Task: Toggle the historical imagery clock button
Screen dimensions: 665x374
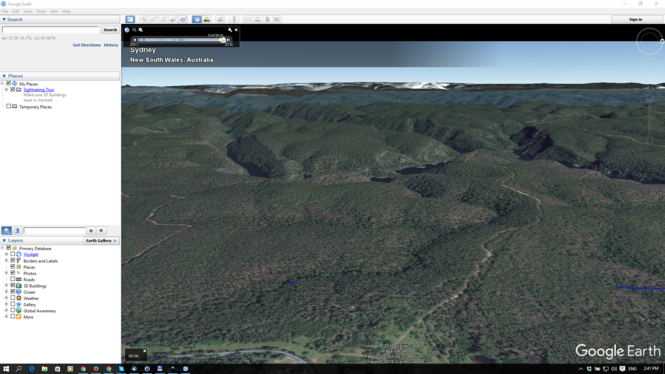Action: tap(196, 20)
